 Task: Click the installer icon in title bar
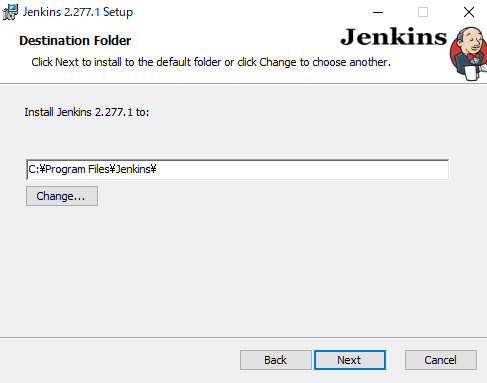pyautogui.click(x=10, y=12)
